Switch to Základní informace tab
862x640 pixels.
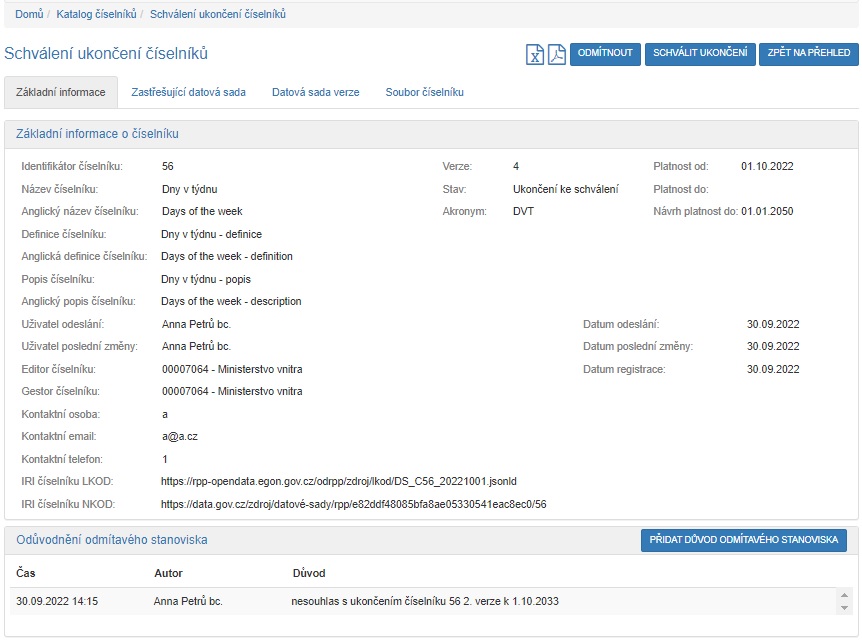pyautogui.click(x=61, y=92)
